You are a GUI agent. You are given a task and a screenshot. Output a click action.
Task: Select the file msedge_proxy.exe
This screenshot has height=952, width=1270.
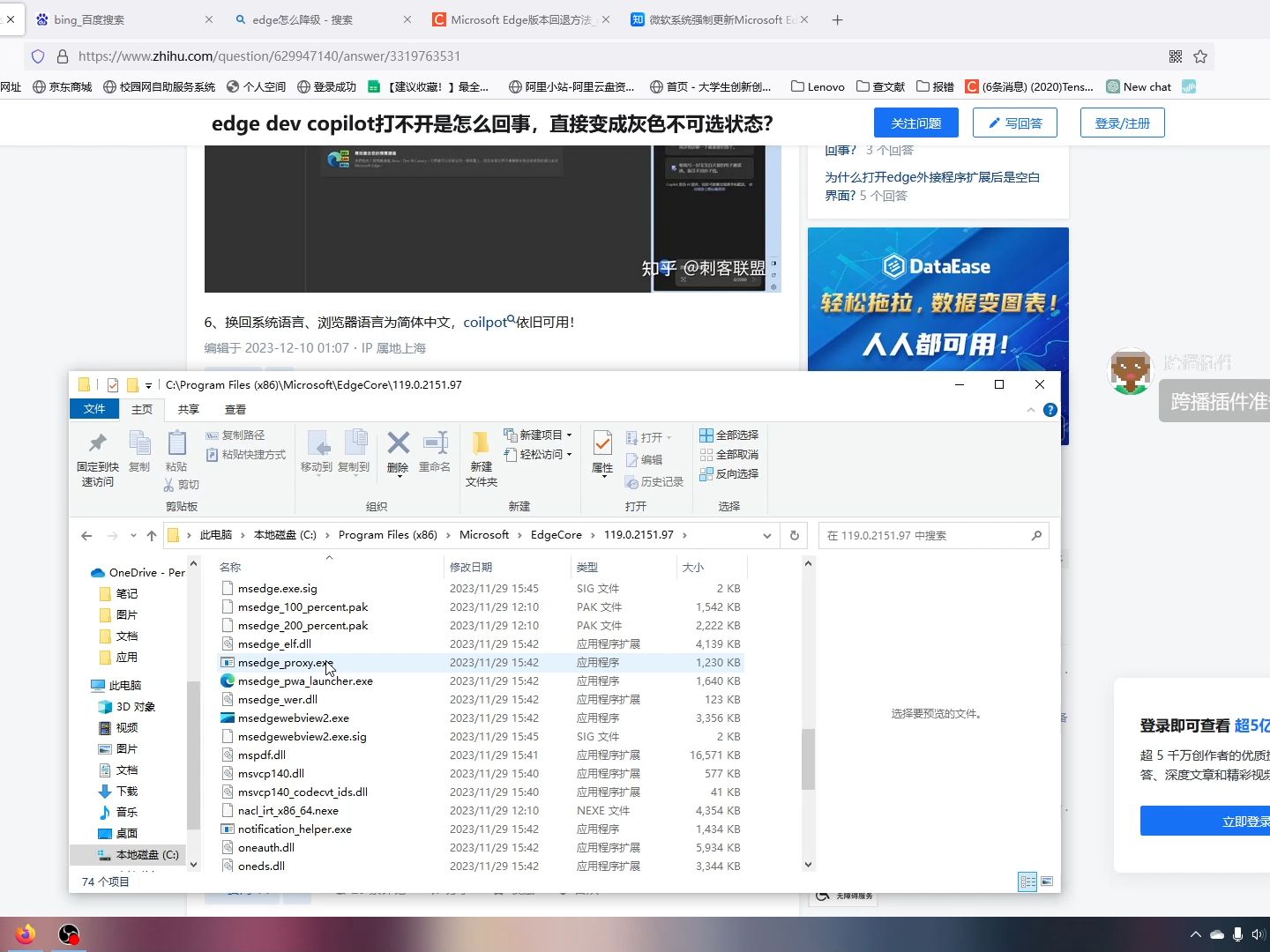pyautogui.click(x=481, y=663)
